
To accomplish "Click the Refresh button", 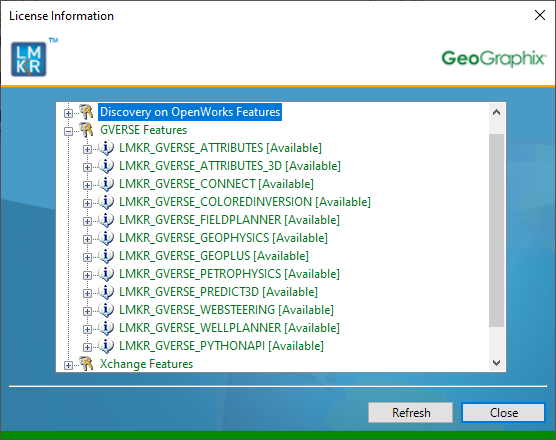I will 411,413.
